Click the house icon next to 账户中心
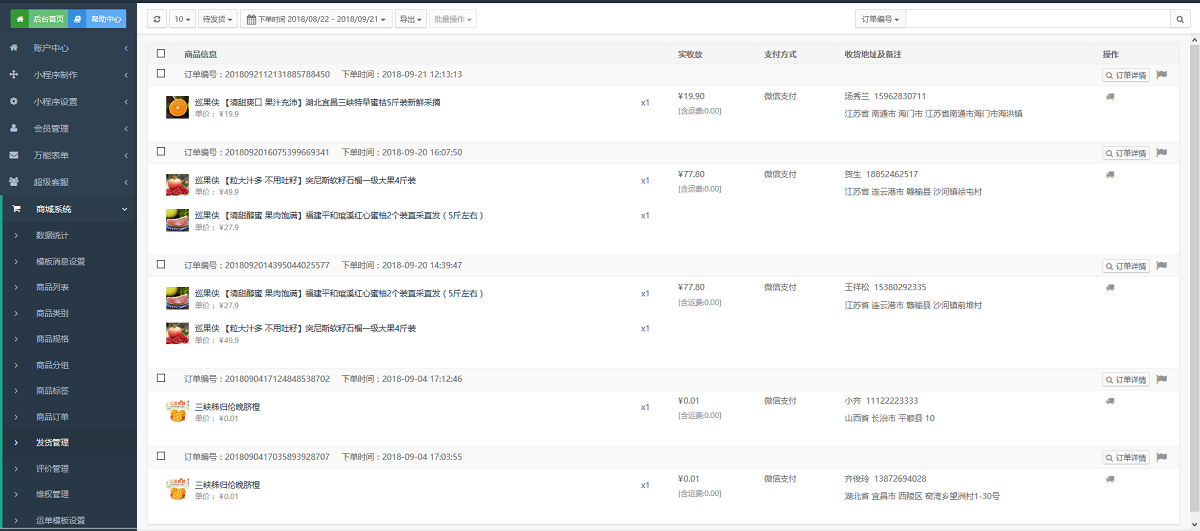1200x531 pixels. coord(14,47)
